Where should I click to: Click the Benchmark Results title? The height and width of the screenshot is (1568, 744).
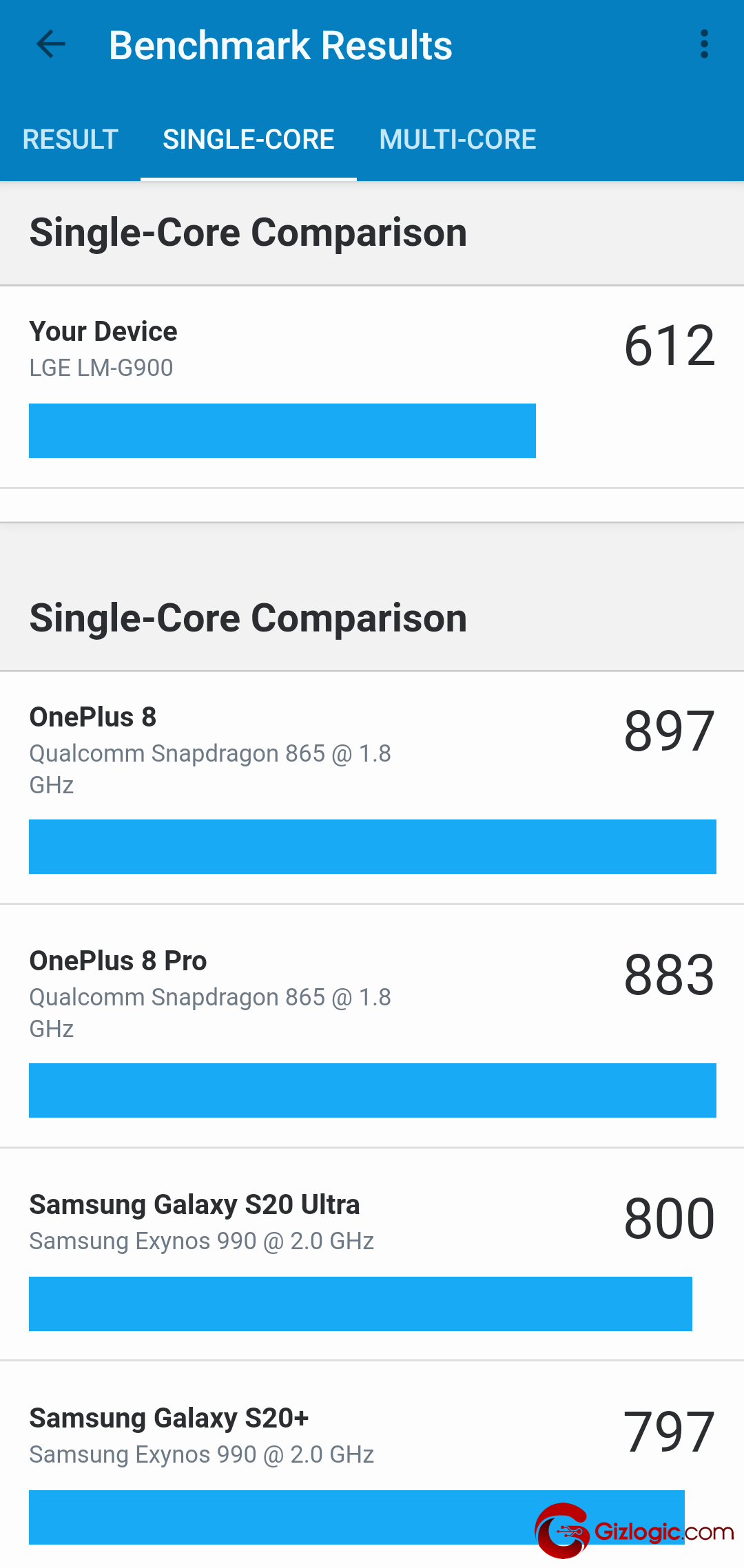pos(281,44)
